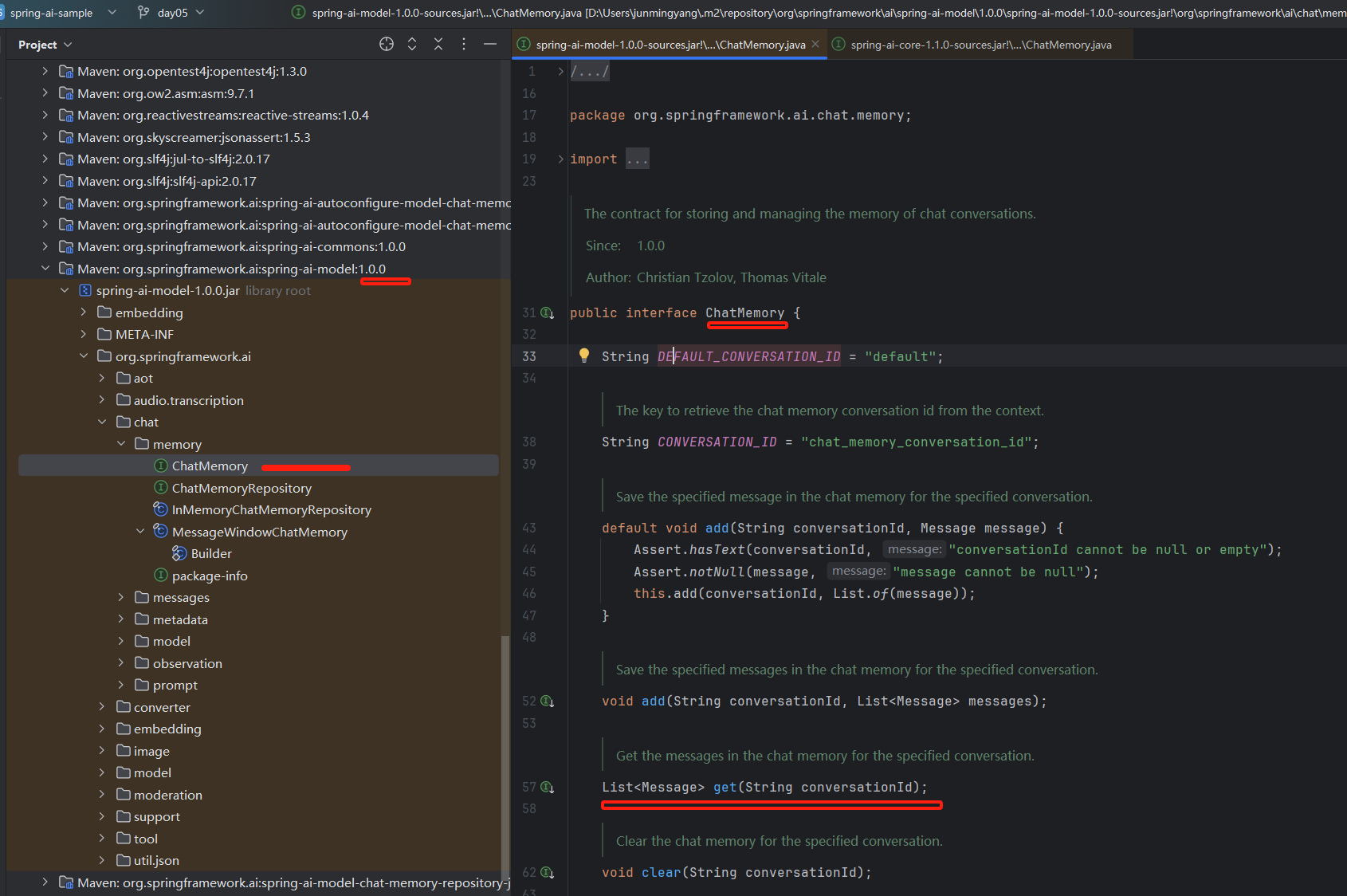1347x896 pixels.
Task: Switch to spring-ai-core ChatMemory.java tab
Action: pyautogui.click(x=980, y=45)
